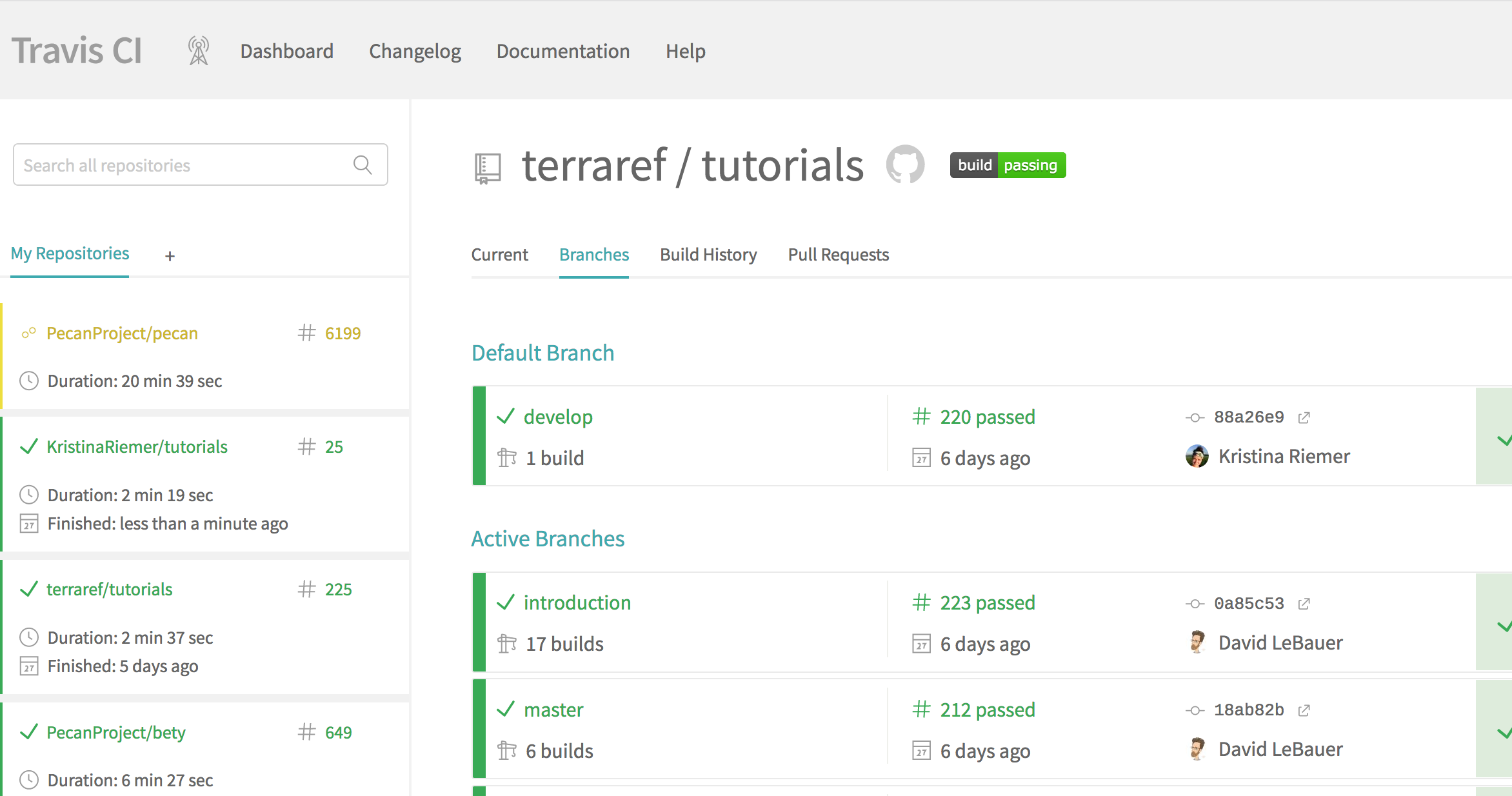Click the plus icon beside My Repositories
This screenshot has height=796, width=1512.
(170, 256)
